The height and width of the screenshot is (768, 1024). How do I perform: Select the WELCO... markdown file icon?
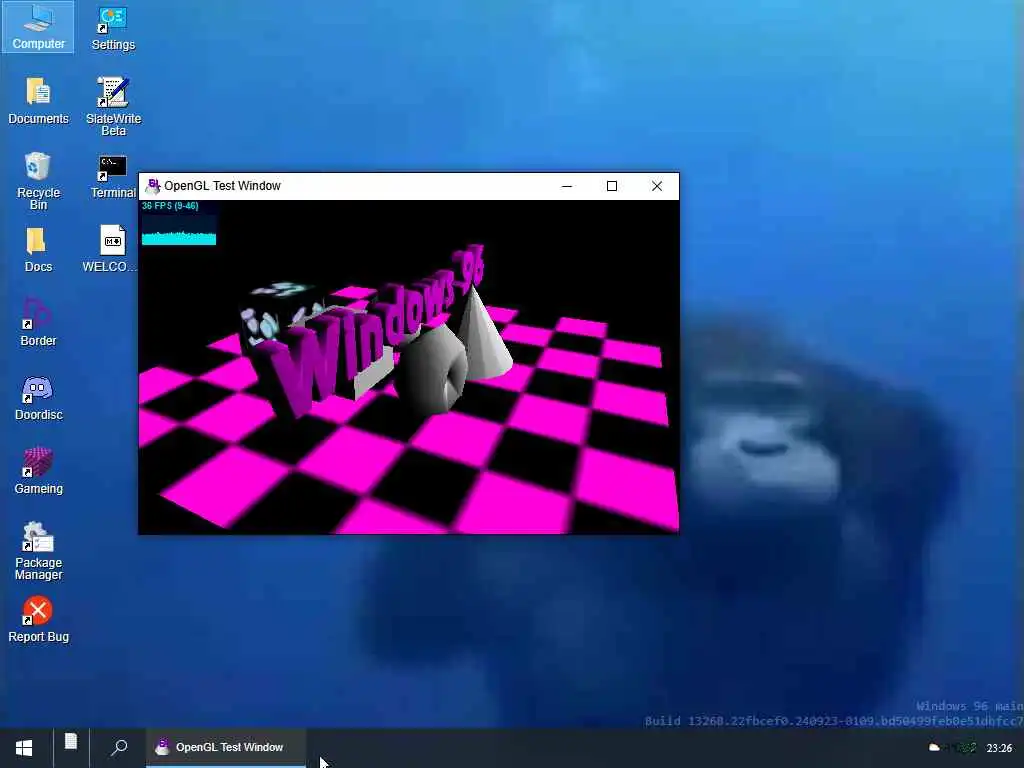coord(112,249)
